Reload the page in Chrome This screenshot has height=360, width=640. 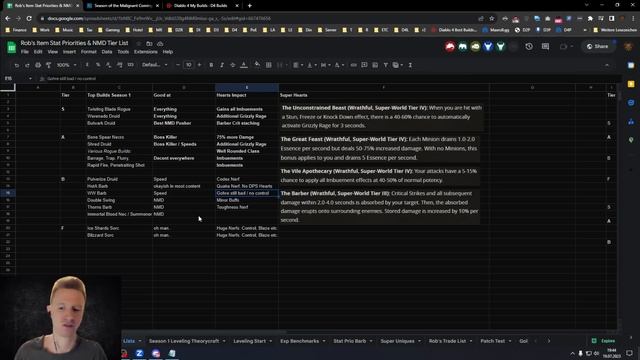(x=29, y=18)
